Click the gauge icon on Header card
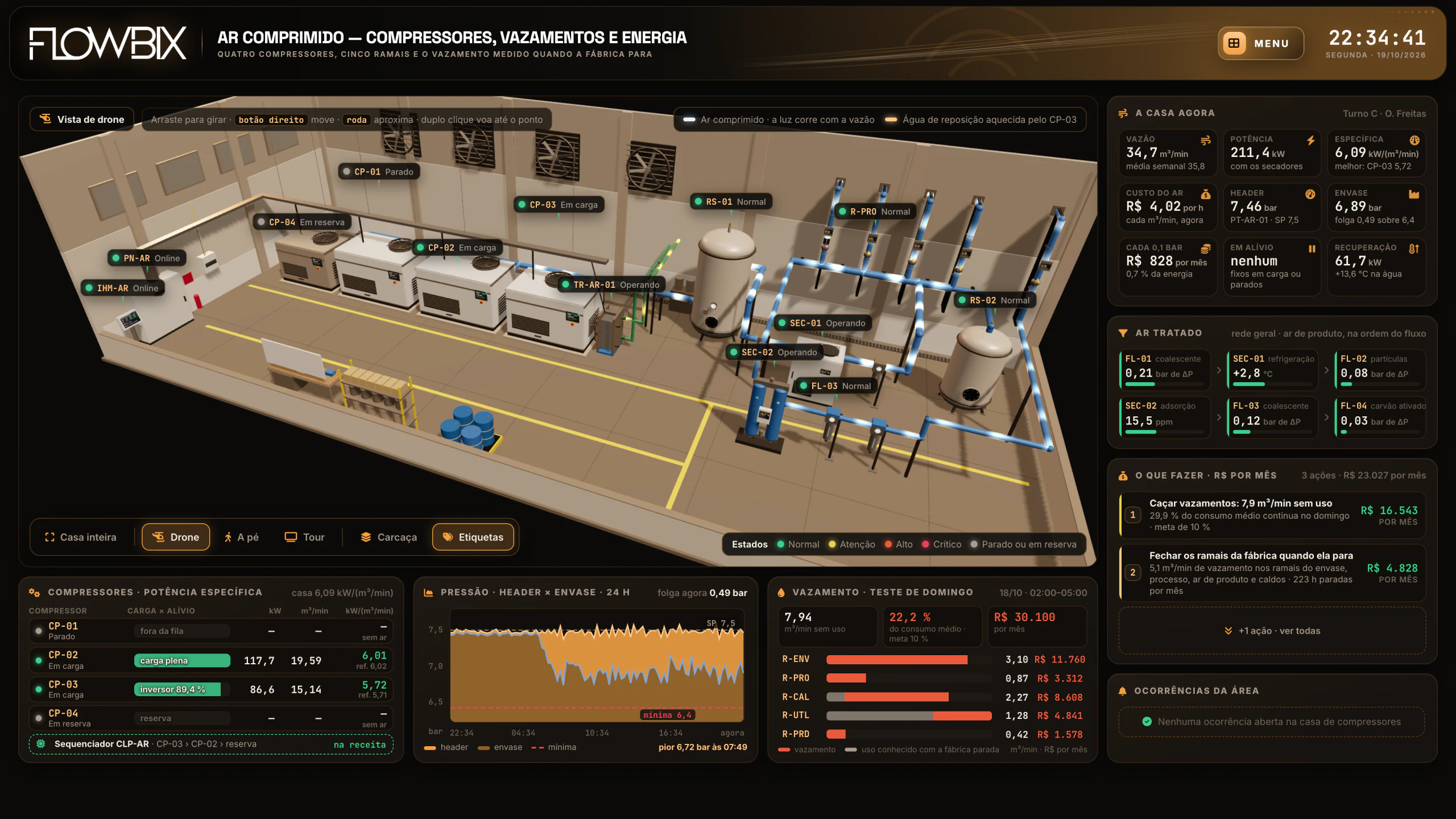The height and width of the screenshot is (819, 1456). pos(1310,195)
